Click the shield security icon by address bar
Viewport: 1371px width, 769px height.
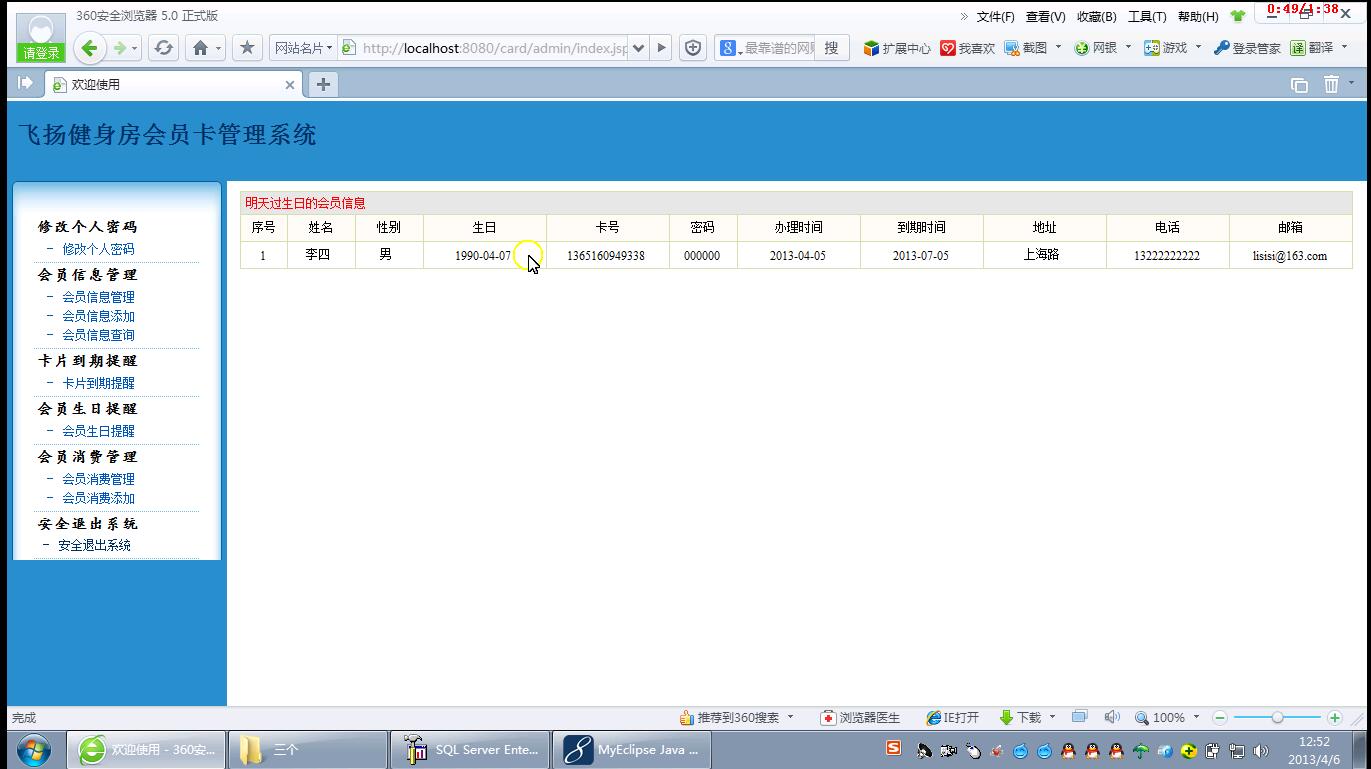click(x=693, y=48)
